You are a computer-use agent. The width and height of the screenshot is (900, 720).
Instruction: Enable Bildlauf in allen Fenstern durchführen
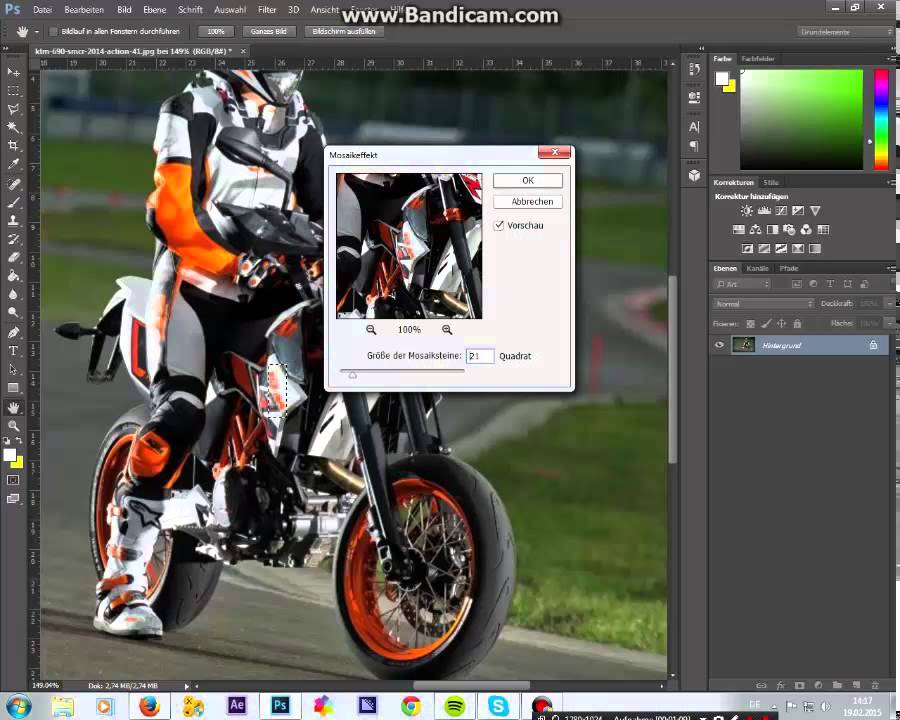[53, 32]
